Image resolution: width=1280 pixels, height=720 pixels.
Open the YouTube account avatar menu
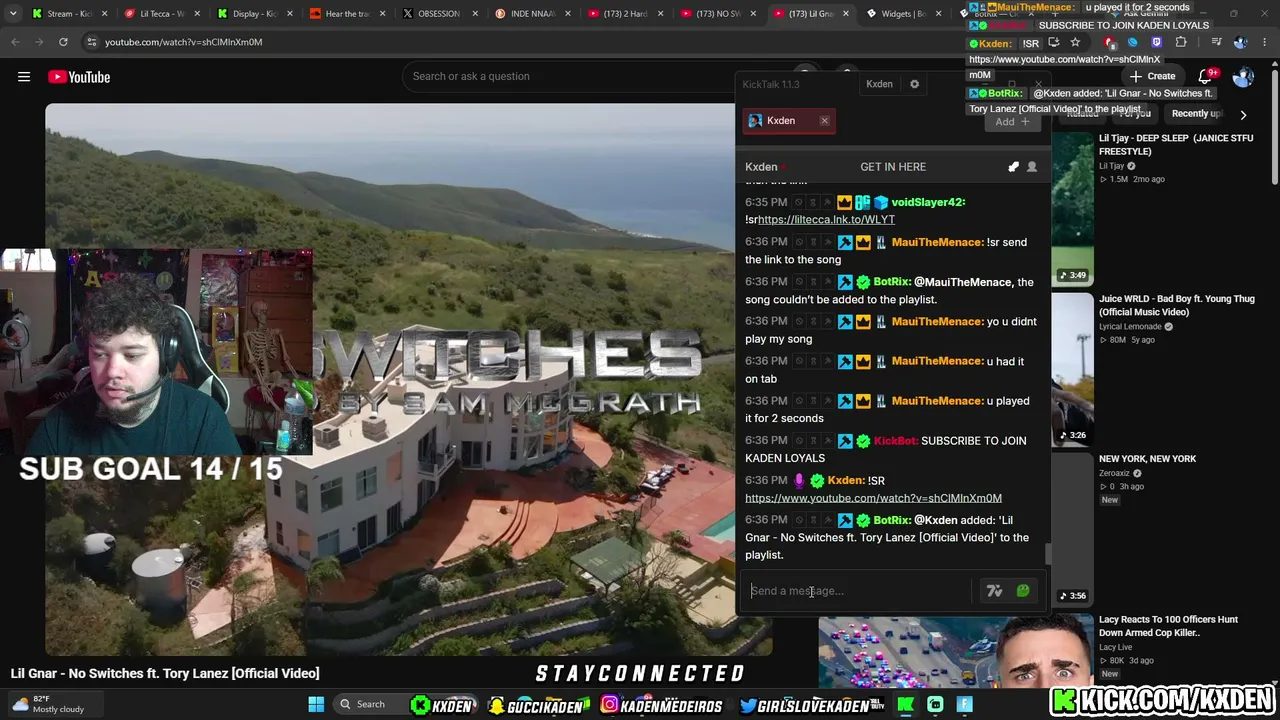[x=1243, y=77]
